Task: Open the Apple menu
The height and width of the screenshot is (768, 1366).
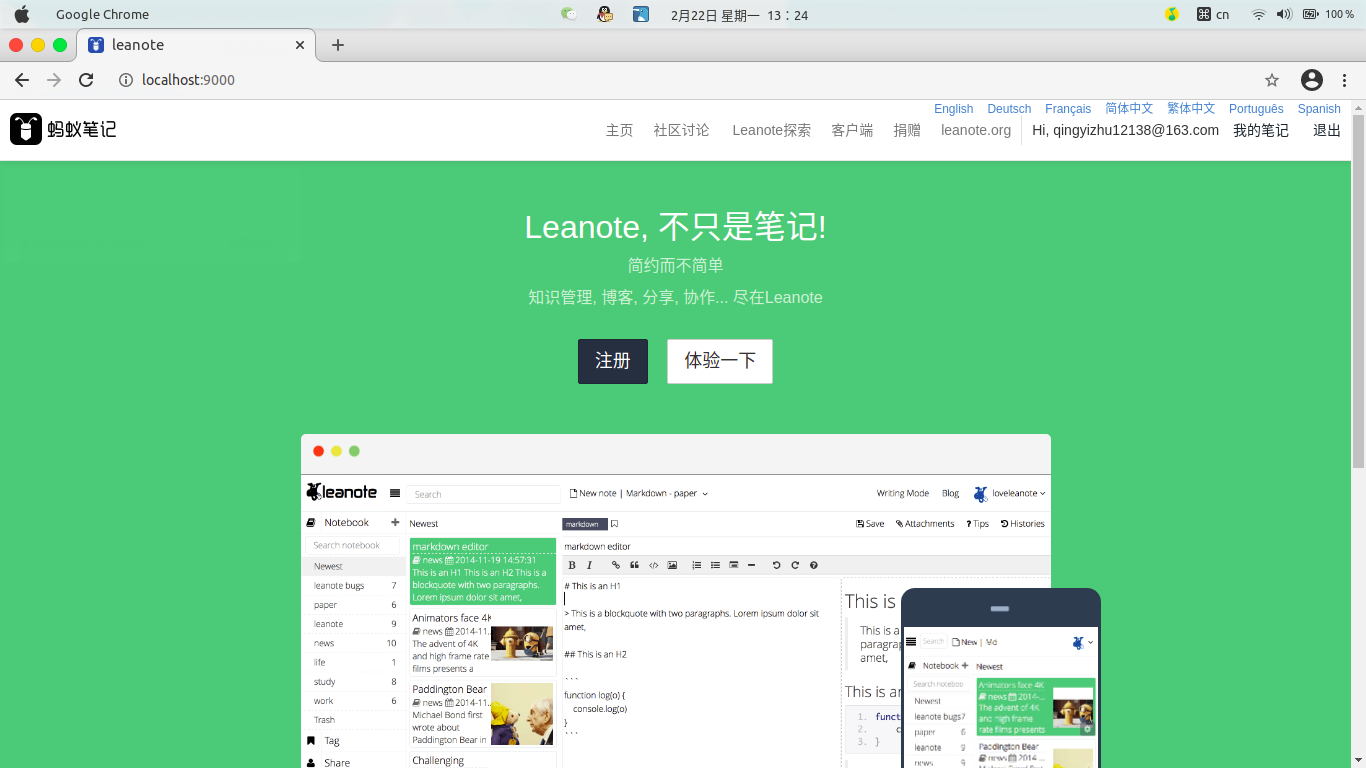Action: (x=21, y=14)
